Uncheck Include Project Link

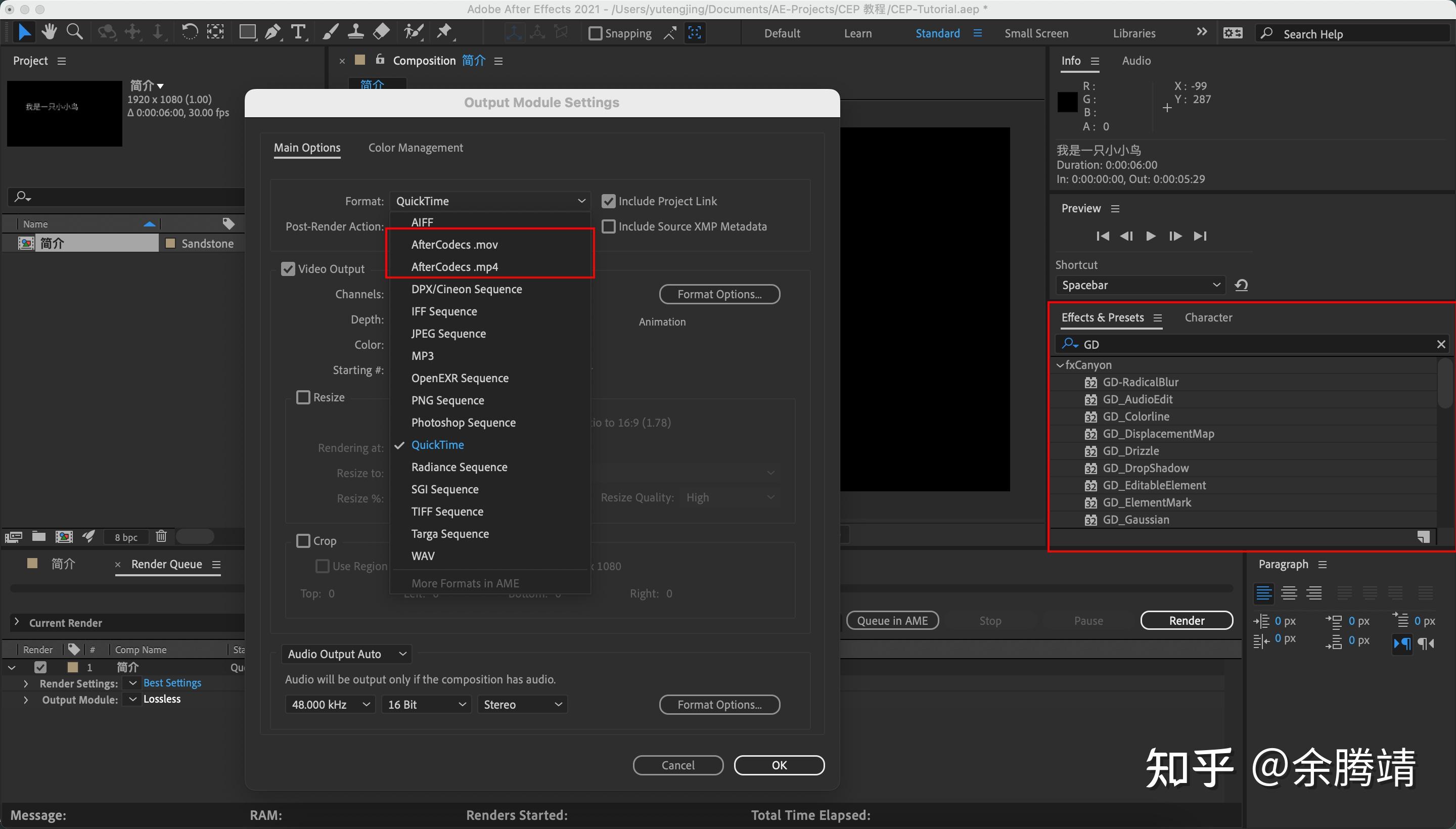click(609, 202)
